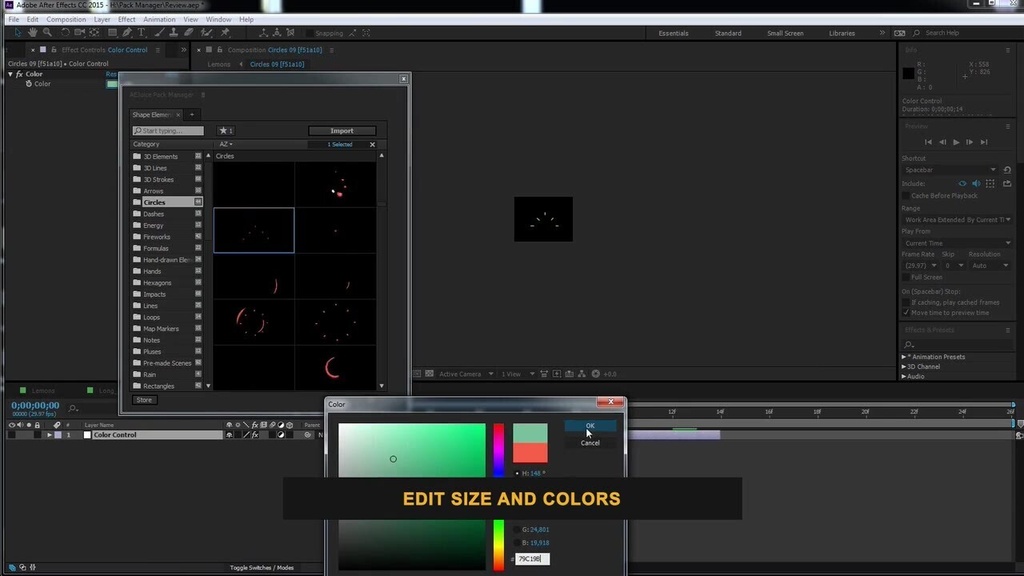This screenshot has width=1024, height=576.
Task: Toggle overlays include in Preview panel
Action: (x=990, y=184)
